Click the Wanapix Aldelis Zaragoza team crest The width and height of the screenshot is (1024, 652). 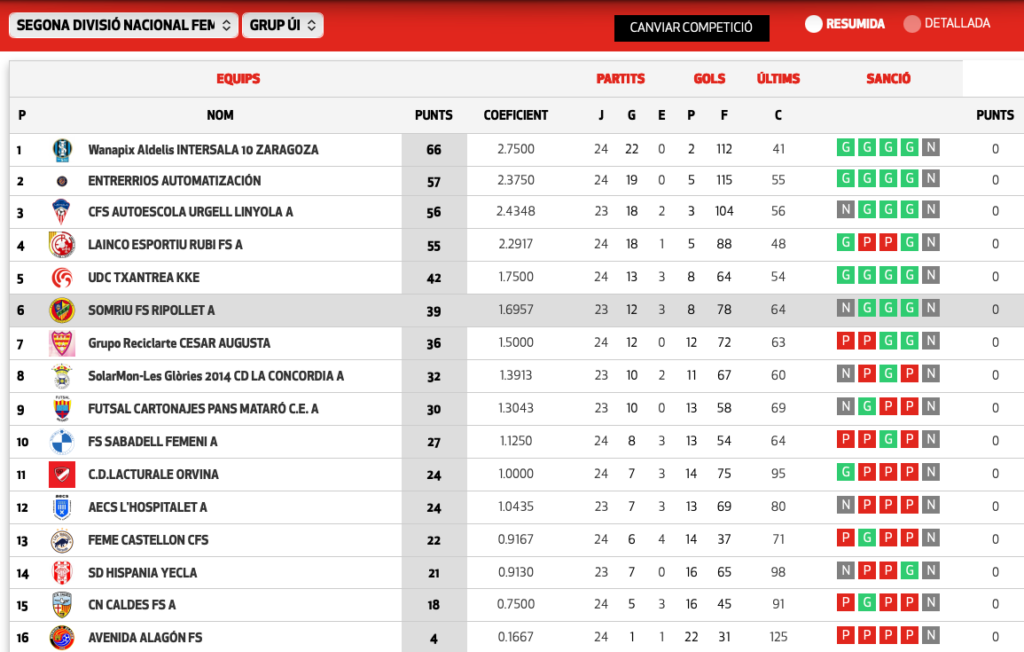point(61,150)
